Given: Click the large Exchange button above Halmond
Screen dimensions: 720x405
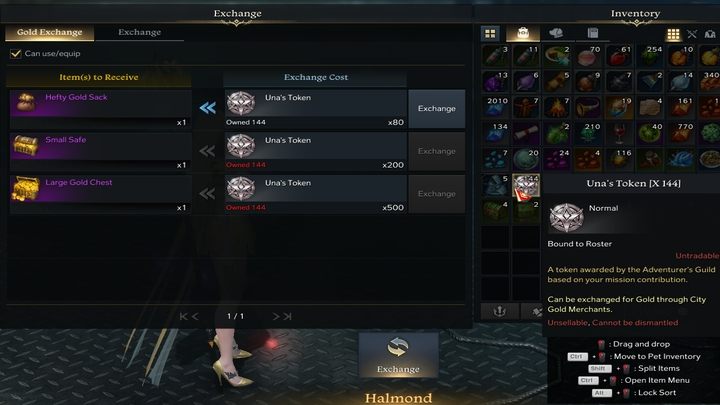Looking at the screenshot, I should (398, 355).
